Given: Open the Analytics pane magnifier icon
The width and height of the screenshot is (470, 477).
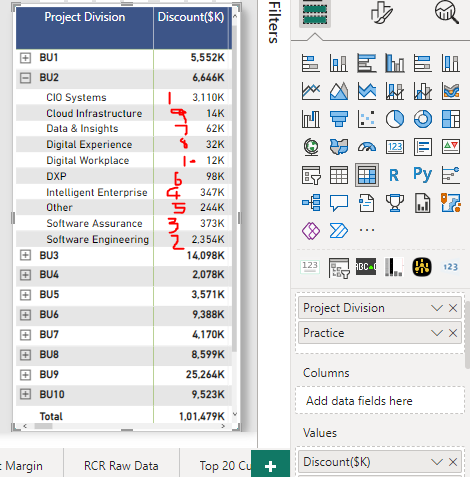Looking at the screenshot, I should click(447, 12).
